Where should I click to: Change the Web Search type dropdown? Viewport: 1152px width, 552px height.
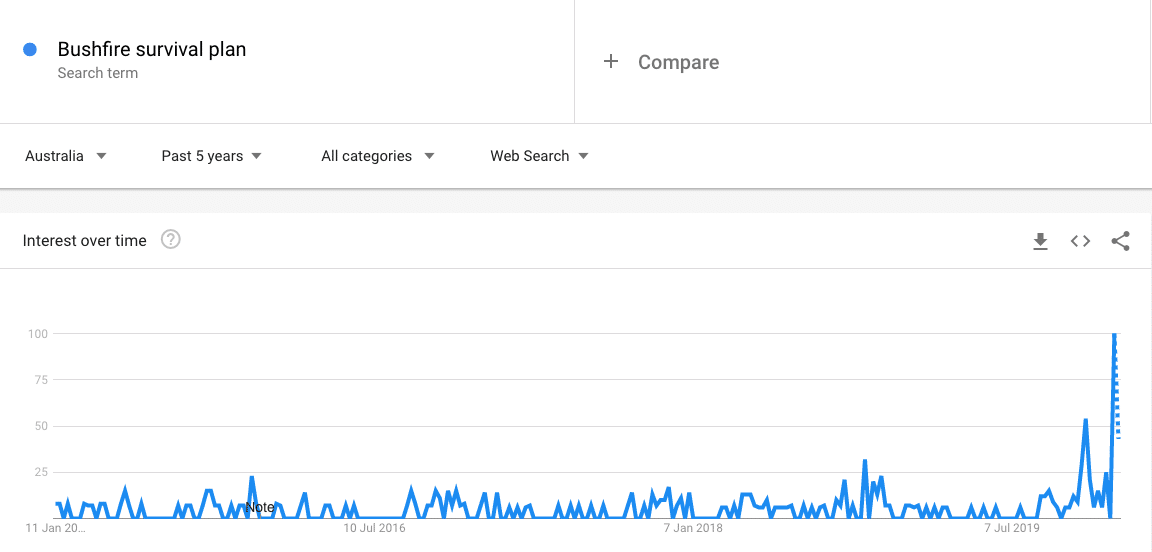(x=539, y=156)
